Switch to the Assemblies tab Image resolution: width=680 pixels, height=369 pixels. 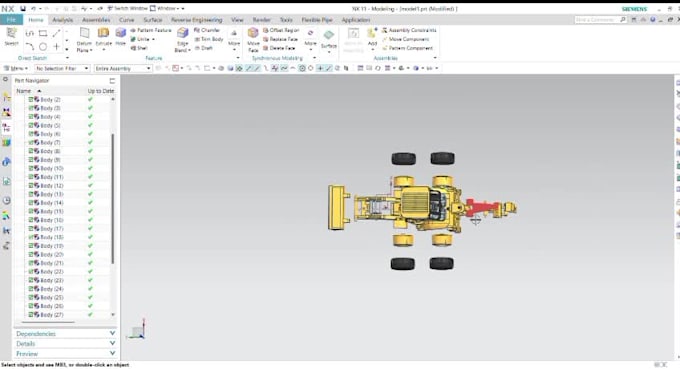[96, 20]
